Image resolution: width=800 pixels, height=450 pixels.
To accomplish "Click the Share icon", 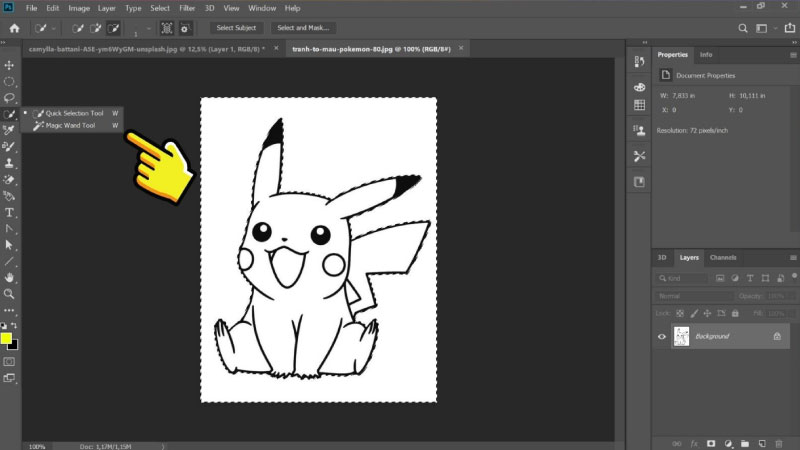I will point(790,28).
